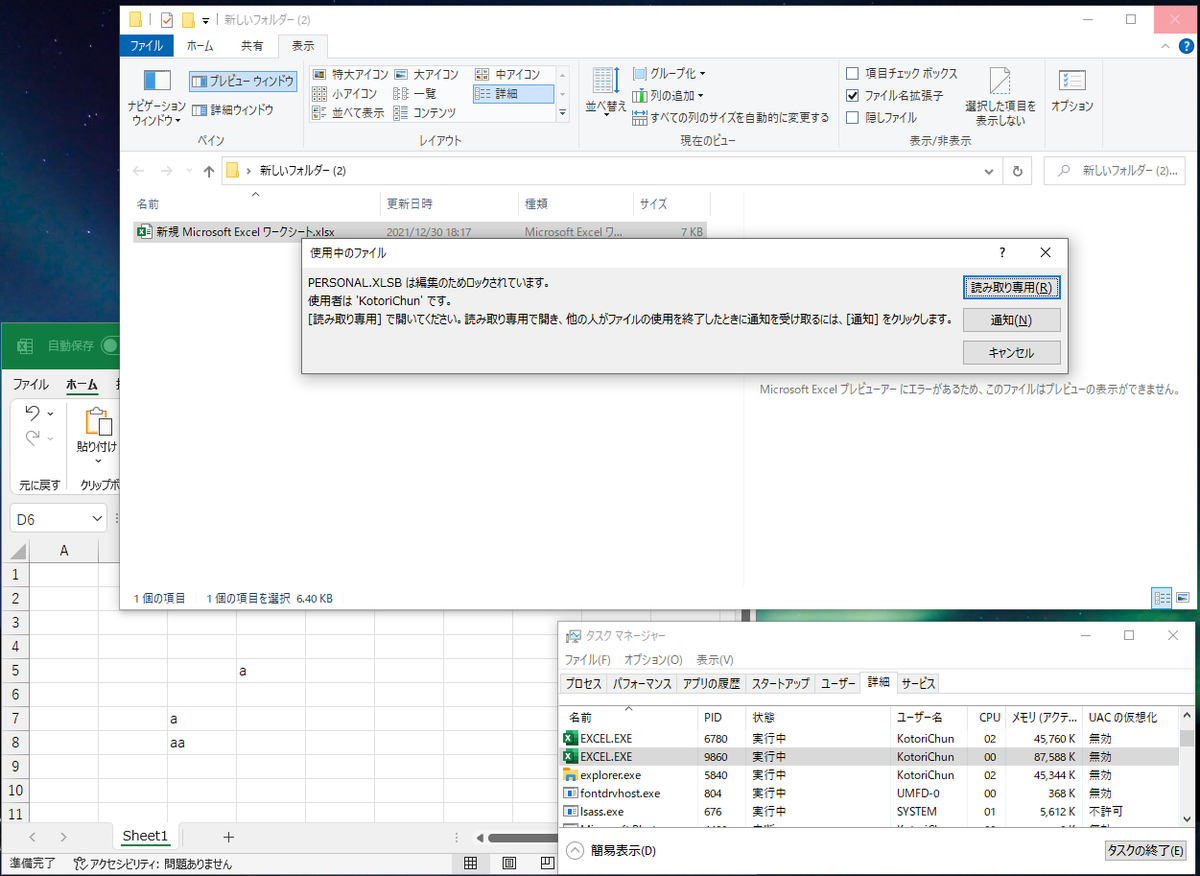Open Excel ファイル menu tab
The image size is (1200, 876).
point(30,384)
